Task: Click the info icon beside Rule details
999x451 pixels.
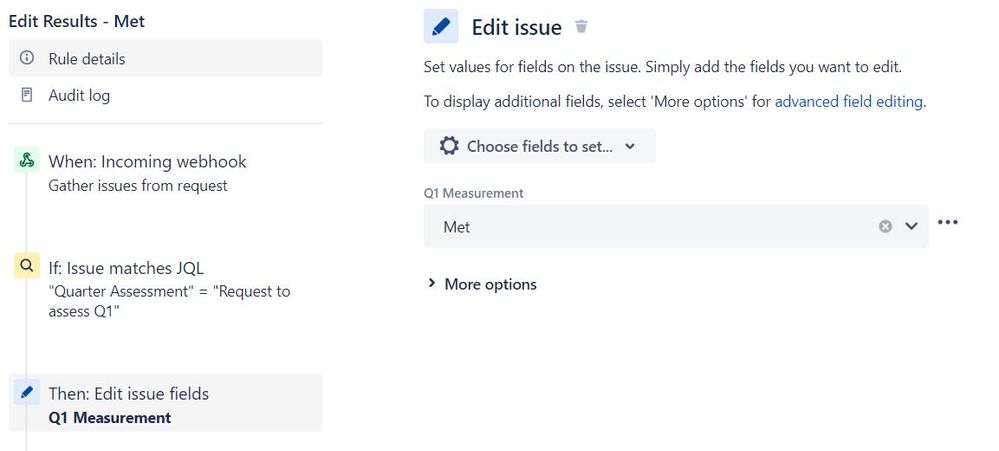Action: 27,58
